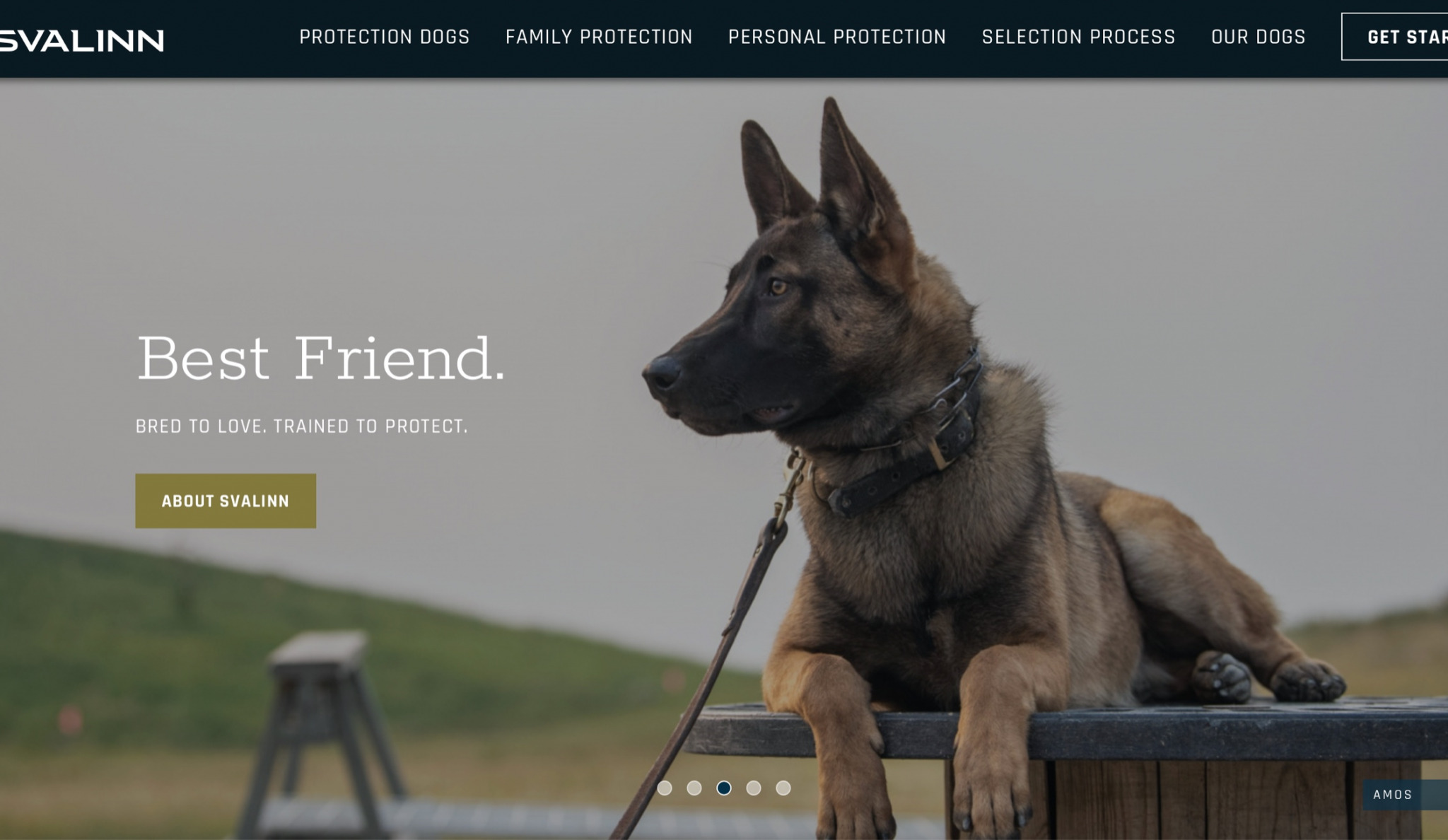Click the Bred to Love tagline
The height and width of the screenshot is (840, 1448).
(301, 426)
